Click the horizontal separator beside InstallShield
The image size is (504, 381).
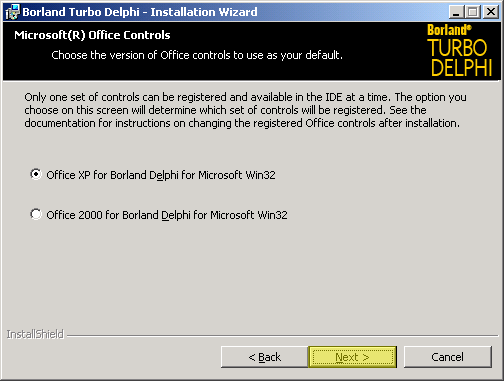point(282,336)
